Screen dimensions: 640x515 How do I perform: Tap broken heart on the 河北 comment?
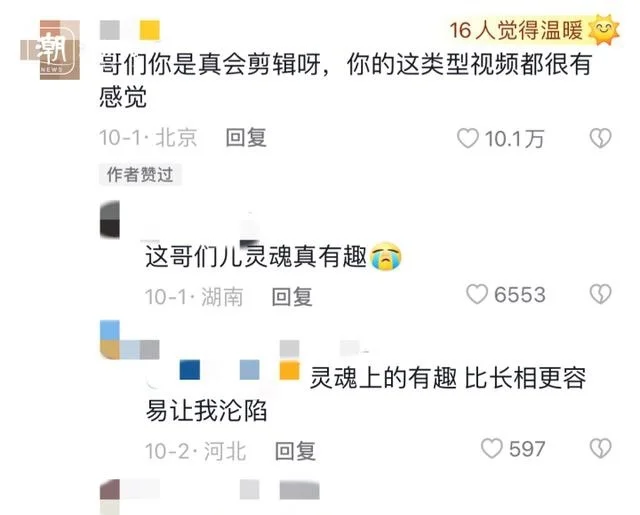pos(600,448)
